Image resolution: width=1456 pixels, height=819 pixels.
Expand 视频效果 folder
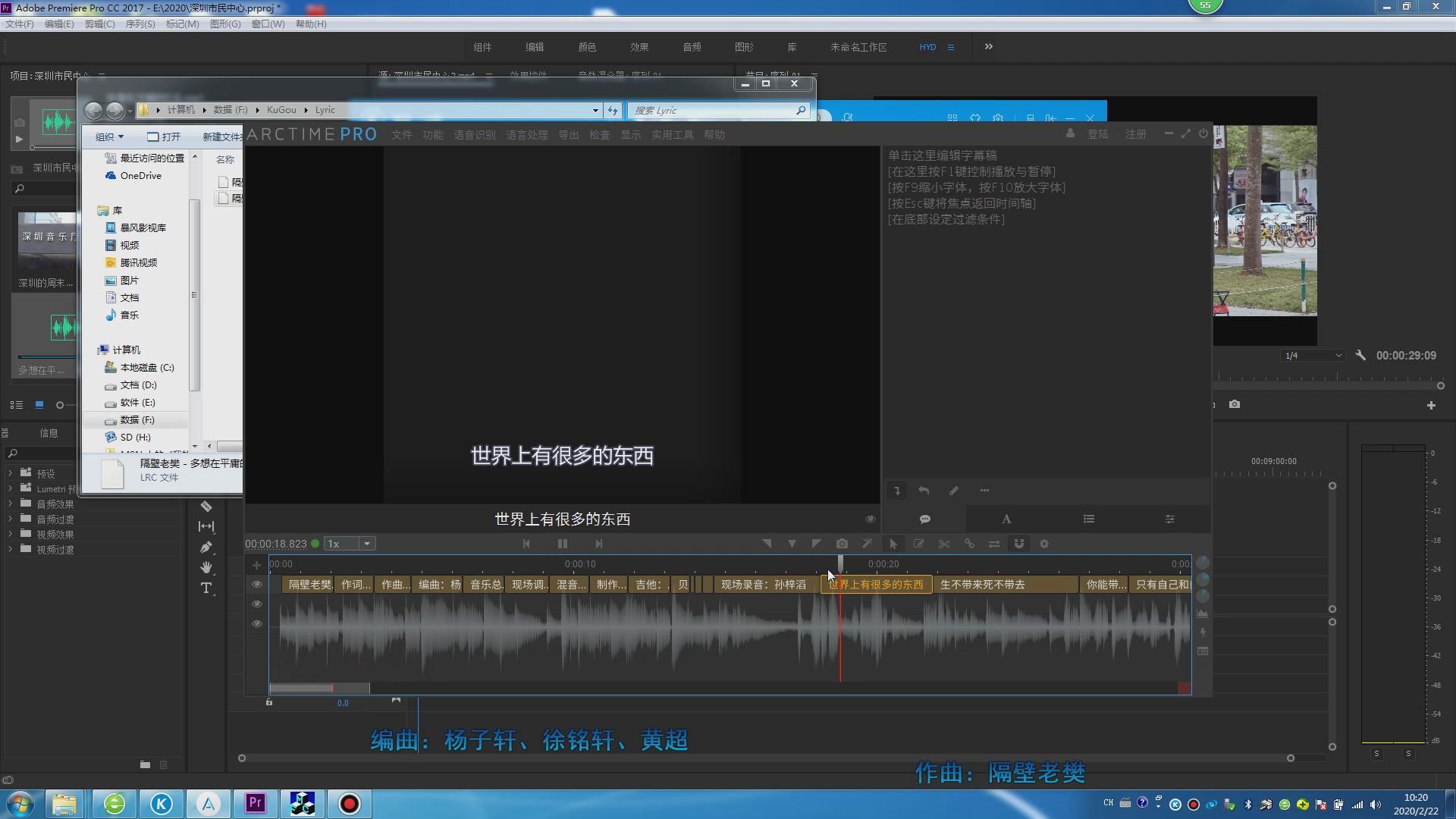(x=10, y=534)
